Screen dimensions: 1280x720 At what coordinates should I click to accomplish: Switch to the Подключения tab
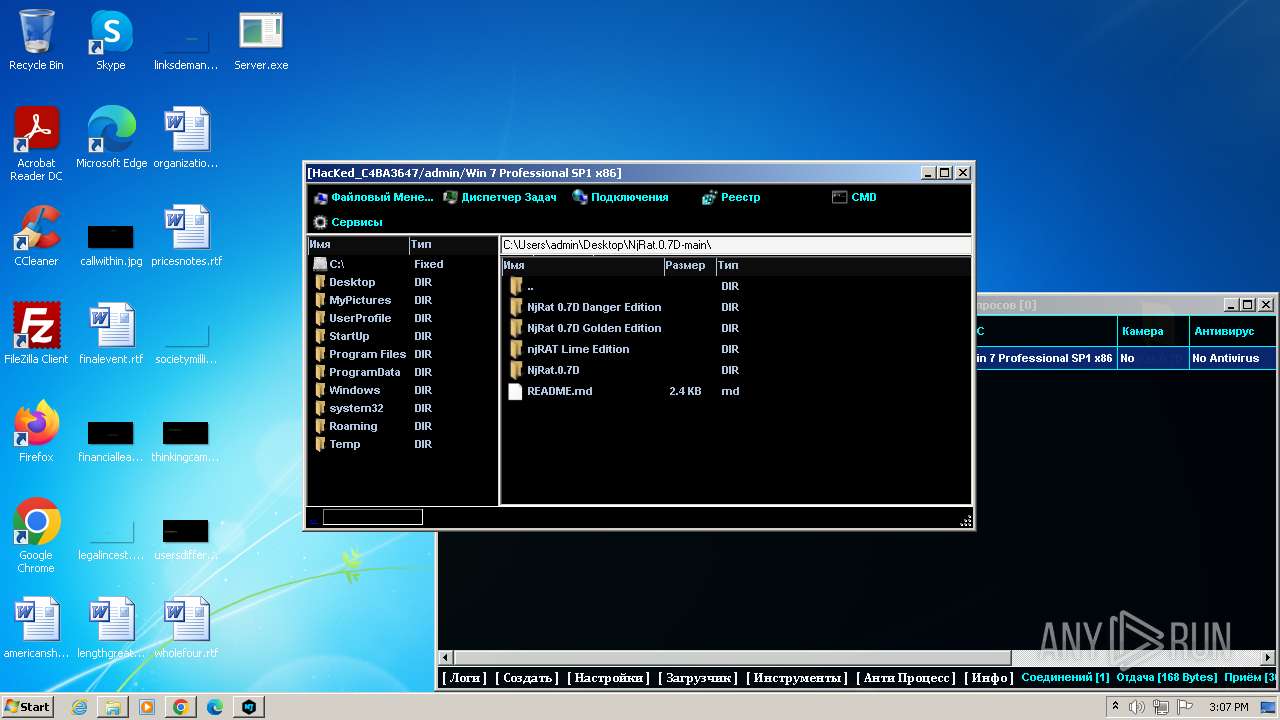(x=620, y=197)
